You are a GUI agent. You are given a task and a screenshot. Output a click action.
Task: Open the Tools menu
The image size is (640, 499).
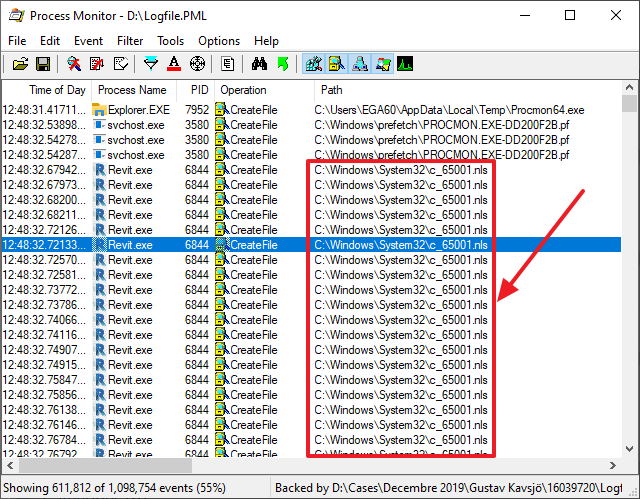point(170,41)
